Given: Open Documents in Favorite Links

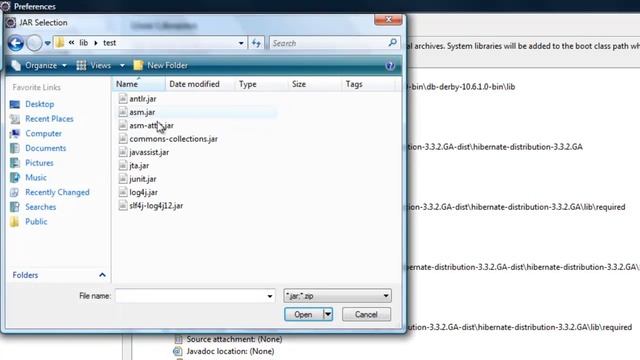Looking at the screenshot, I should (45, 148).
